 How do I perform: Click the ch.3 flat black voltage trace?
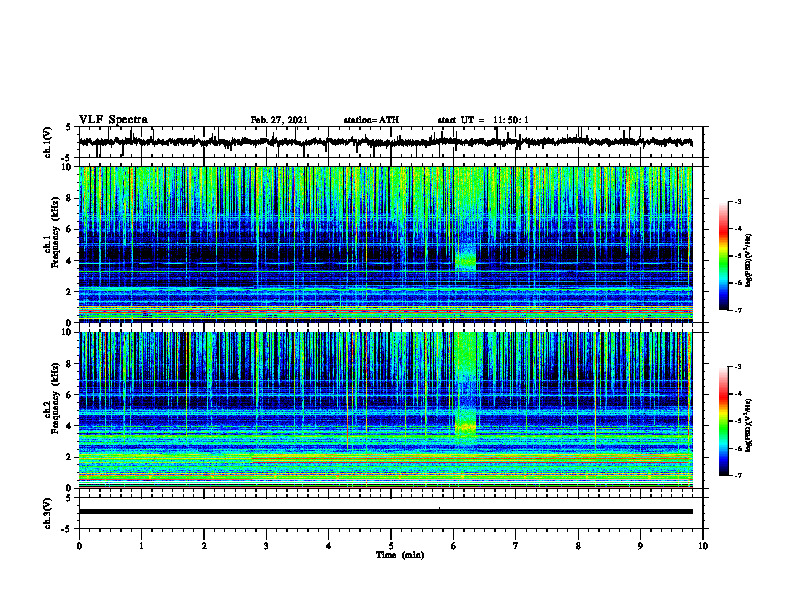point(385,512)
